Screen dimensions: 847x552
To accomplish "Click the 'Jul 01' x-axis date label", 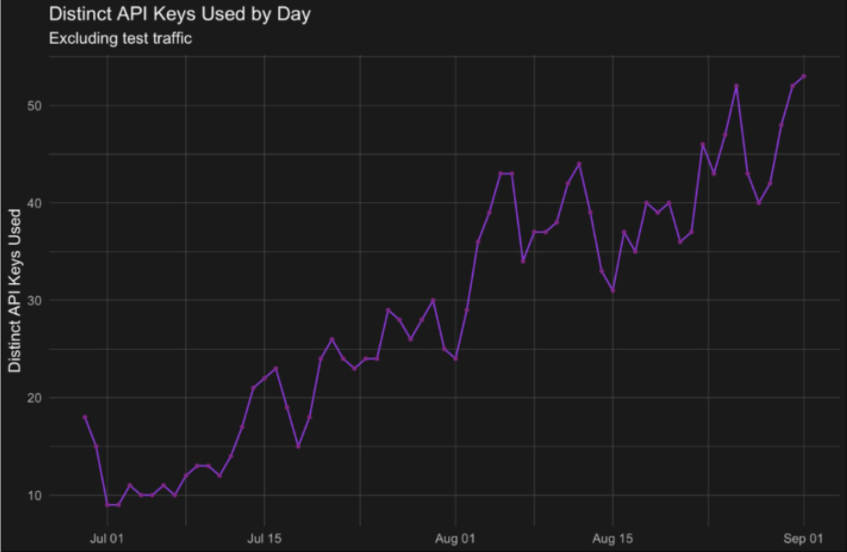I will click(x=106, y=539).
